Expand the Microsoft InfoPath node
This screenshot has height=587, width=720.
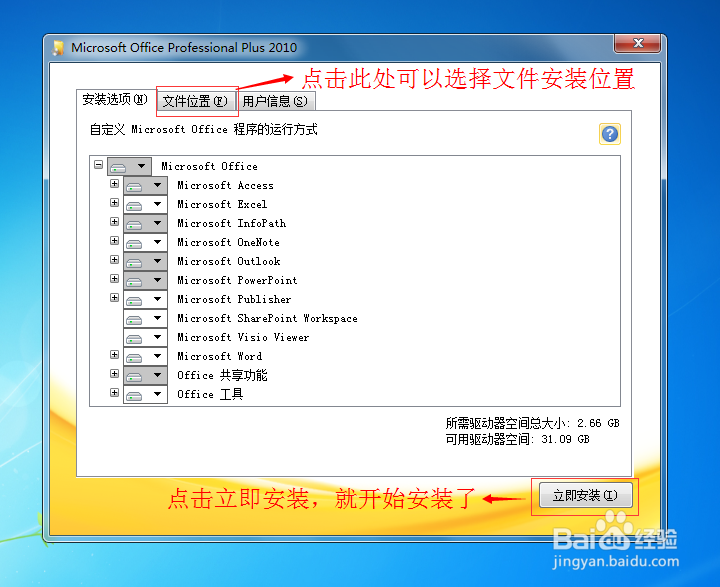click(x=114, y=222)
